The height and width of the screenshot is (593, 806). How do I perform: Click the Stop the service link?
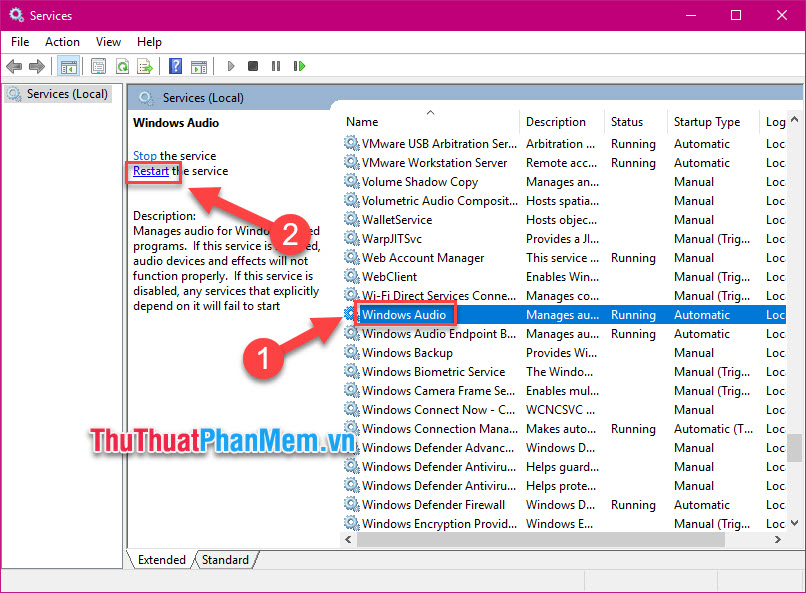click(x=145, y=156)
